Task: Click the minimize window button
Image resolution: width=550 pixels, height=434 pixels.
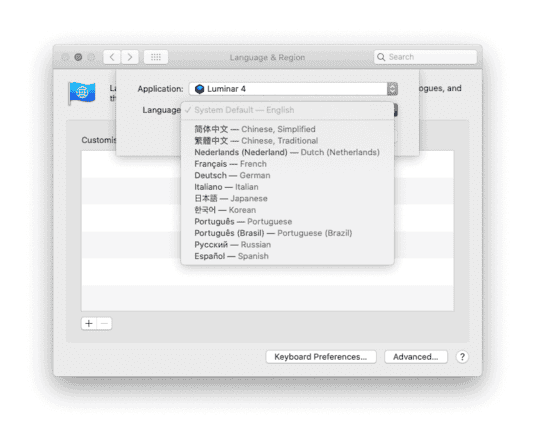Action: point(78,57)
